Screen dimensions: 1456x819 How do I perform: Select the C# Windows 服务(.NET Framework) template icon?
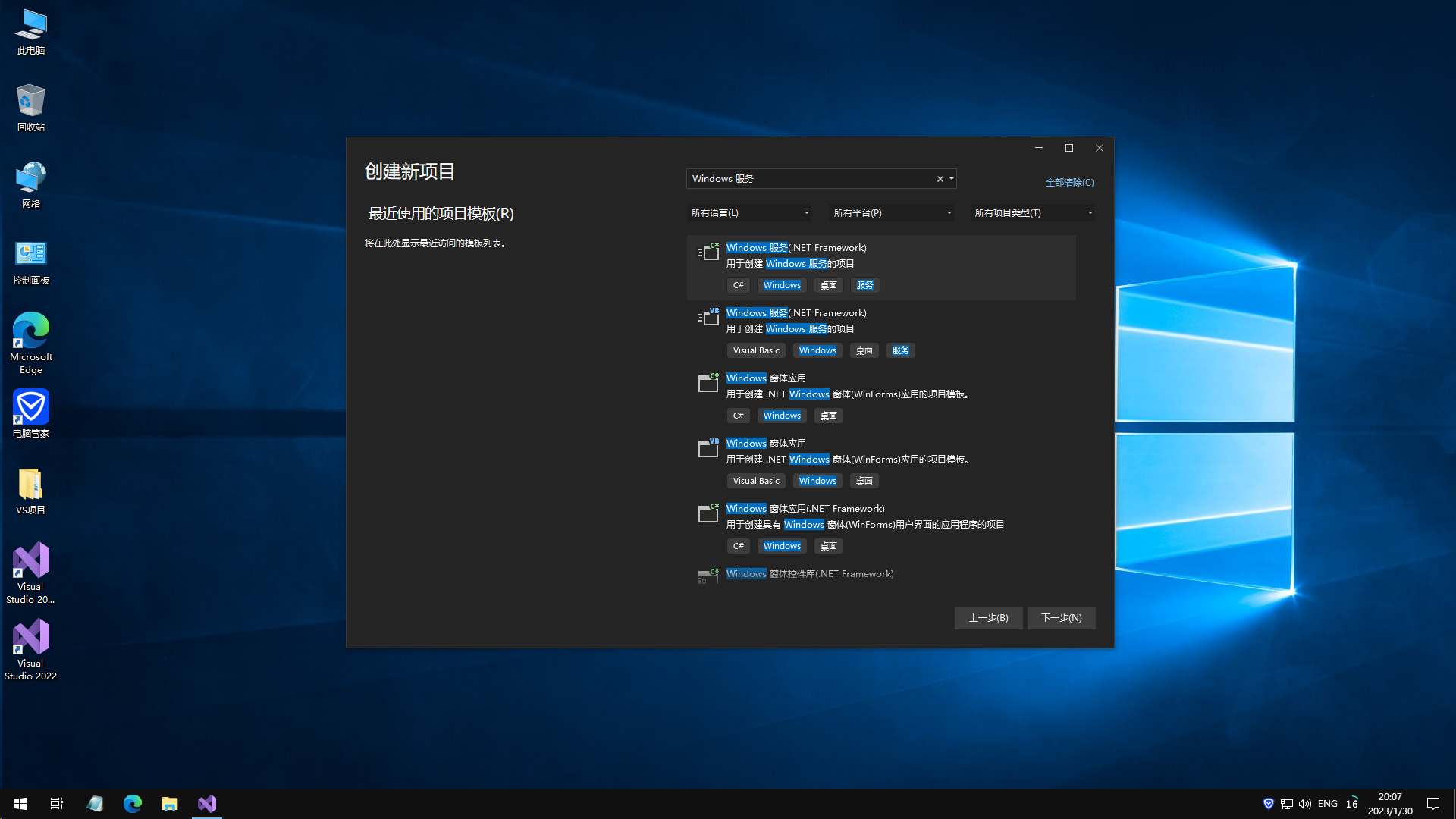click(x=708, y=252)
